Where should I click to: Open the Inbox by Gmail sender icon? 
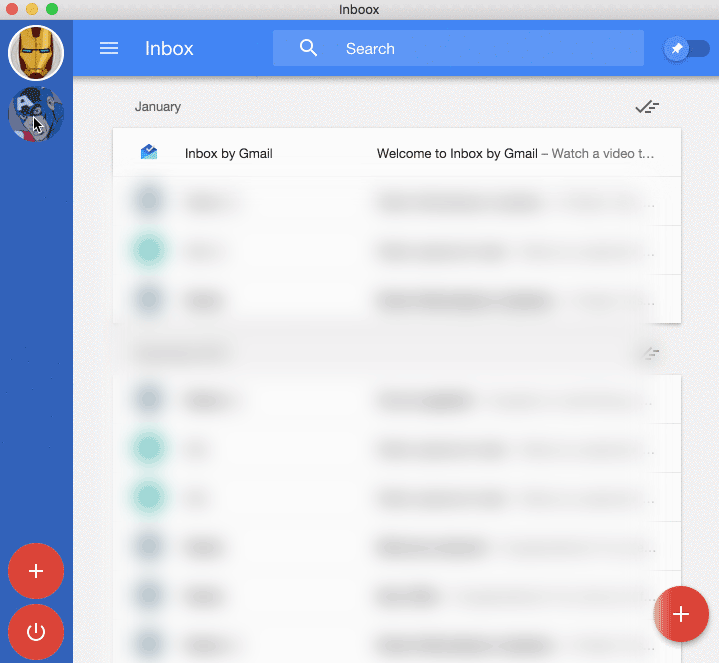[149, 152]
